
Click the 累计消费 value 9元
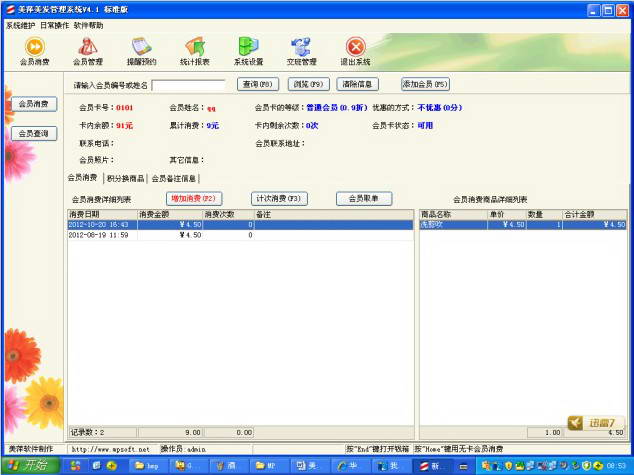pyautogui.click(x=213, y=126)
